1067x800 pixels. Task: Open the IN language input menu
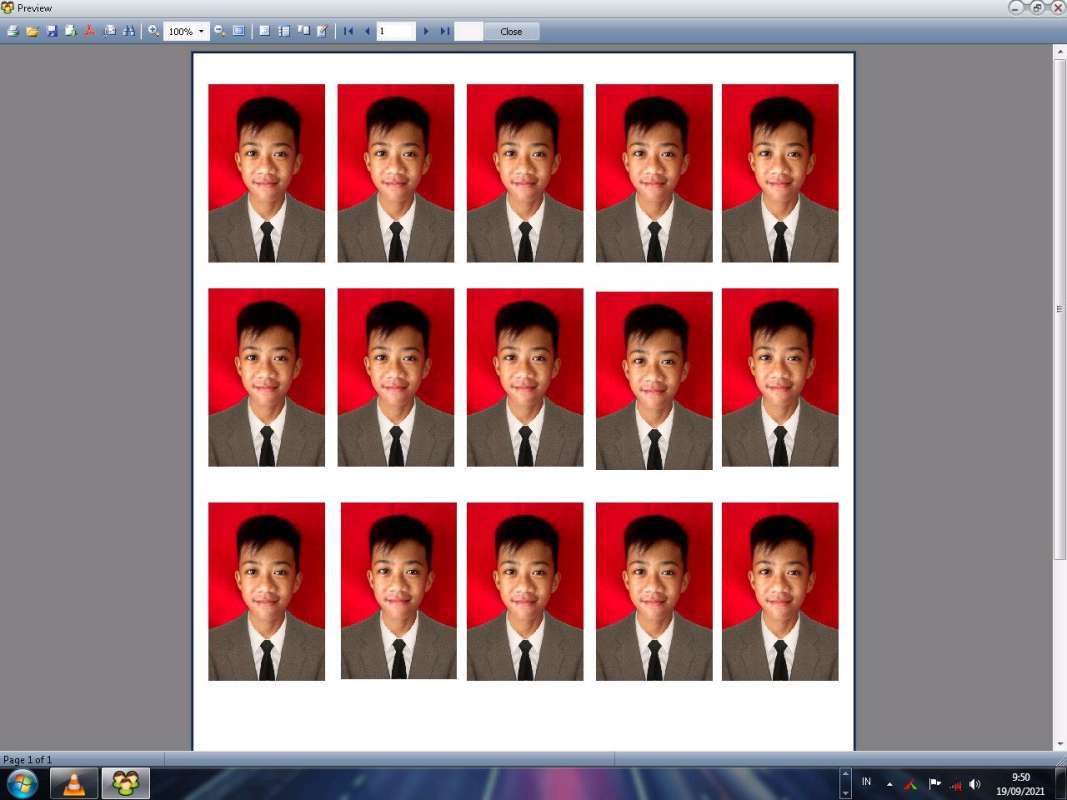[x=866, y=783]
